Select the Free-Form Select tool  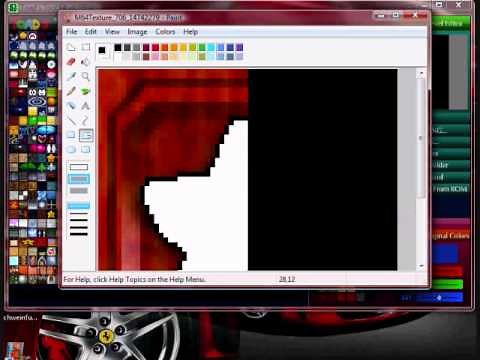[71, 47]
